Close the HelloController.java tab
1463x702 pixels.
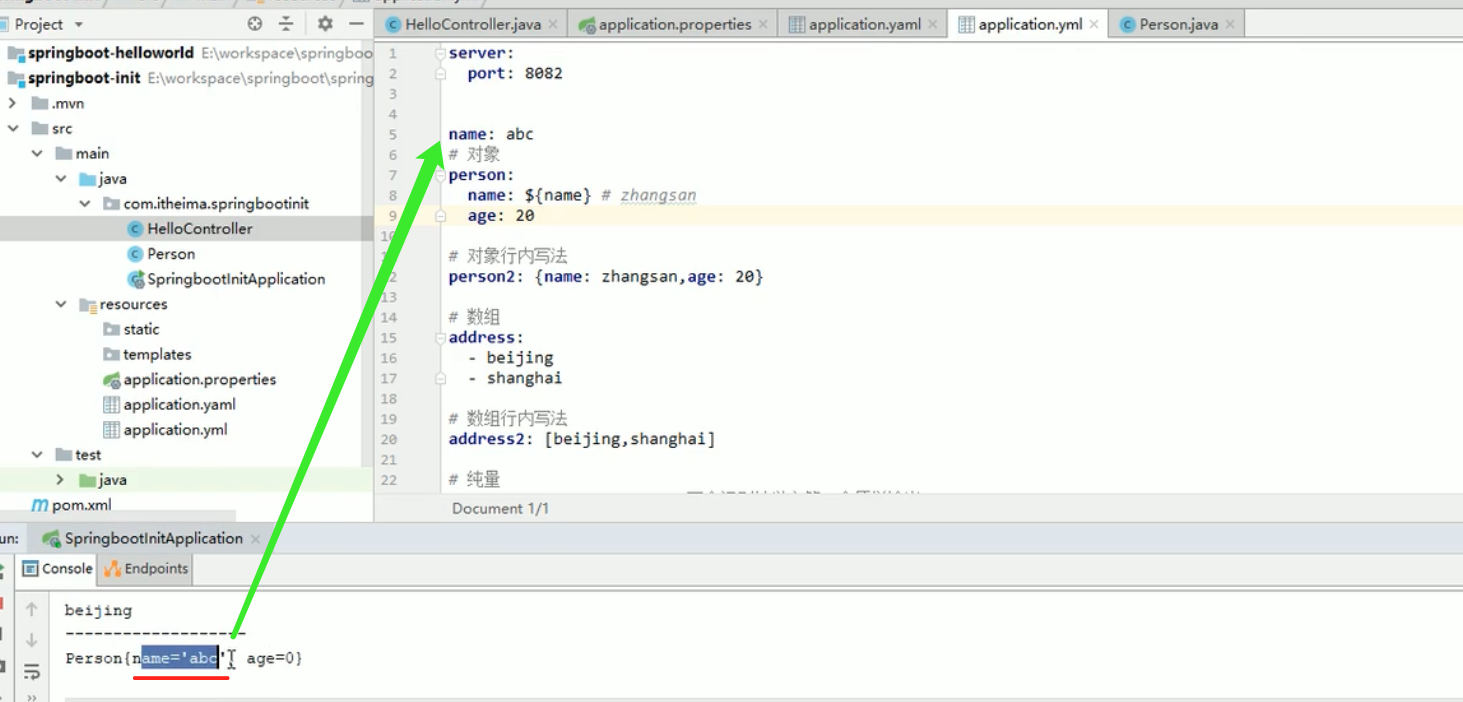[555, 24]
